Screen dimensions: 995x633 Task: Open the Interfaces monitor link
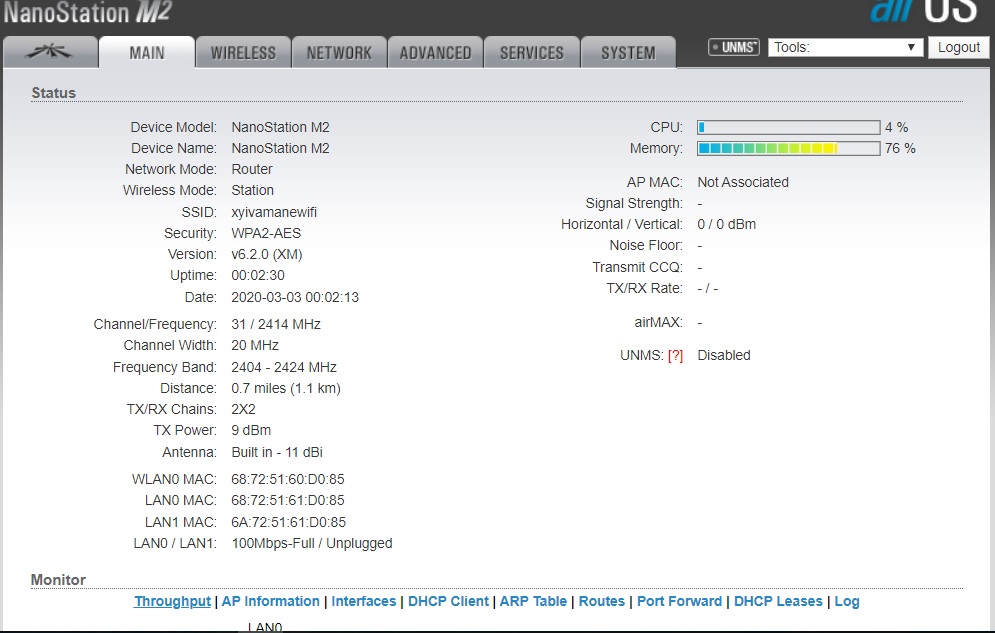coord(364,601)
